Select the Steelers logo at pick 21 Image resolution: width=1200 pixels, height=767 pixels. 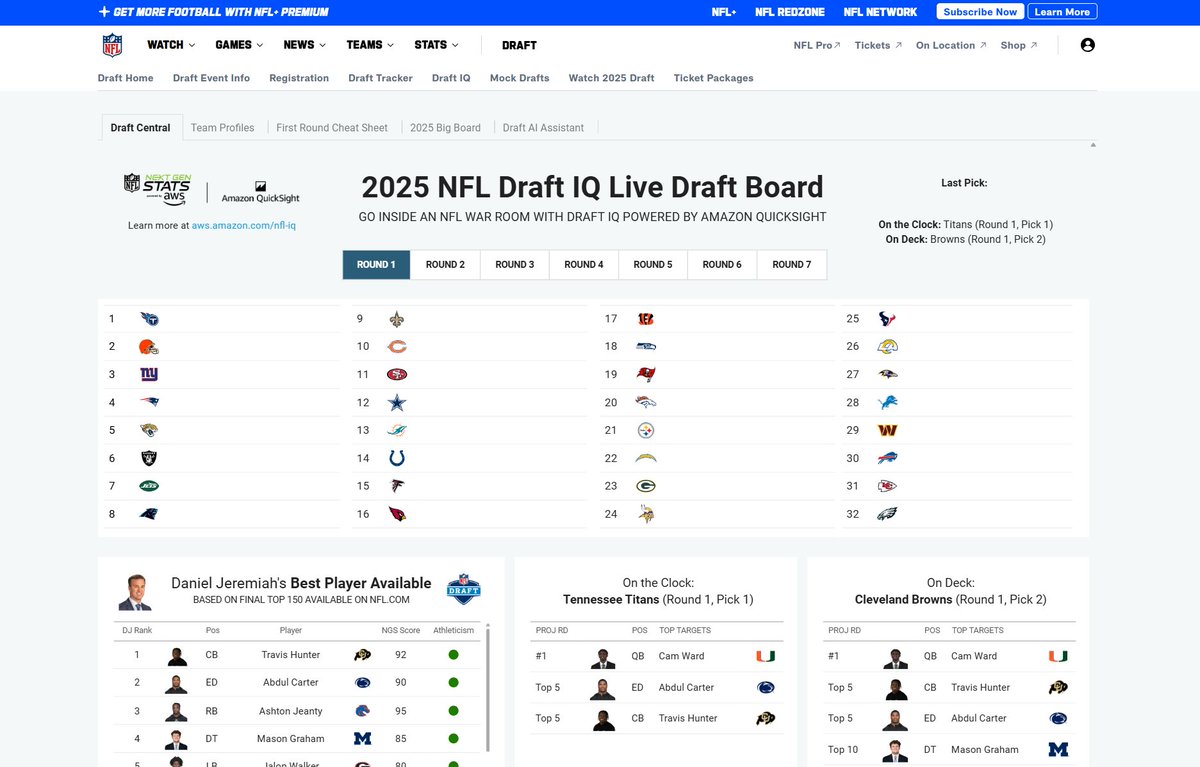[646, 430]
